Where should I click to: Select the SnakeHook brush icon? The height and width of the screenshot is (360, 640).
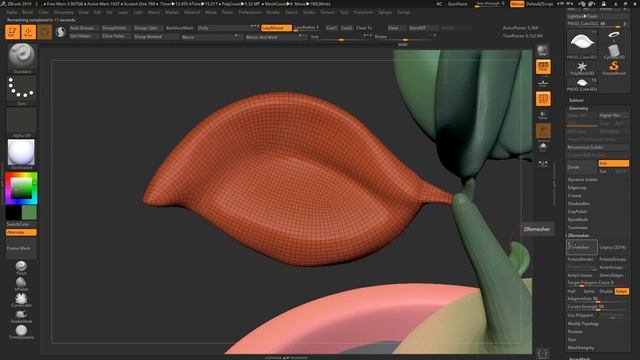21,316
